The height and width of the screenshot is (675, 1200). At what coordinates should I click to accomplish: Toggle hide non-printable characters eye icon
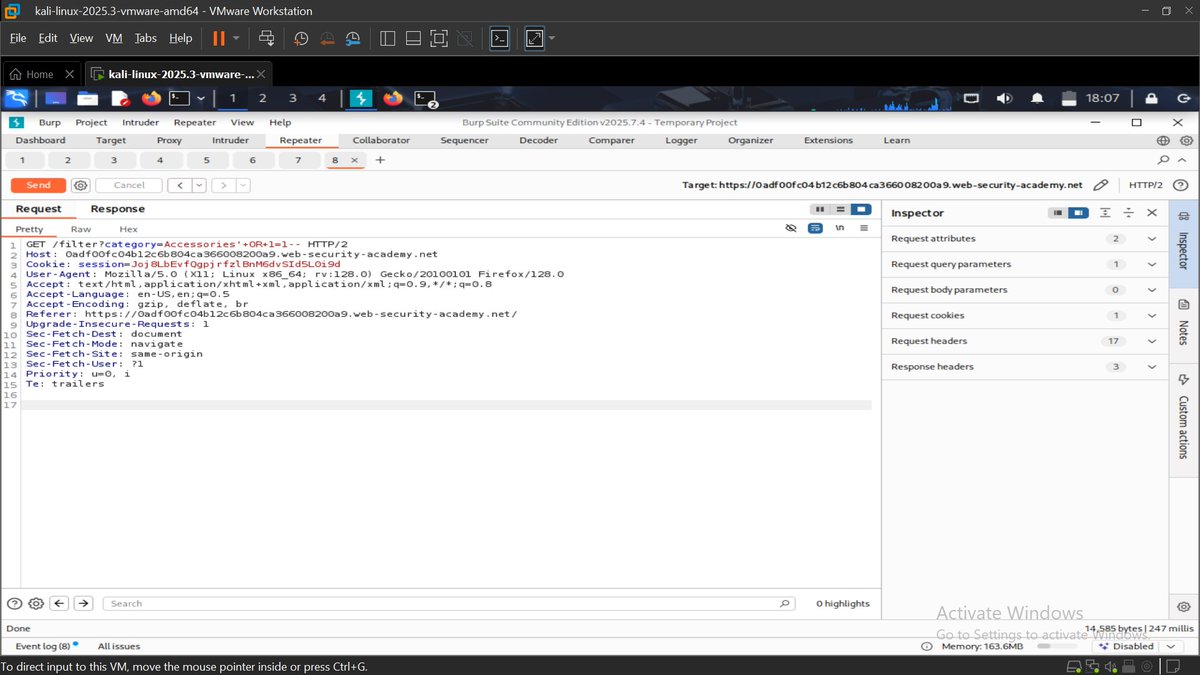[x=791, y=229]
